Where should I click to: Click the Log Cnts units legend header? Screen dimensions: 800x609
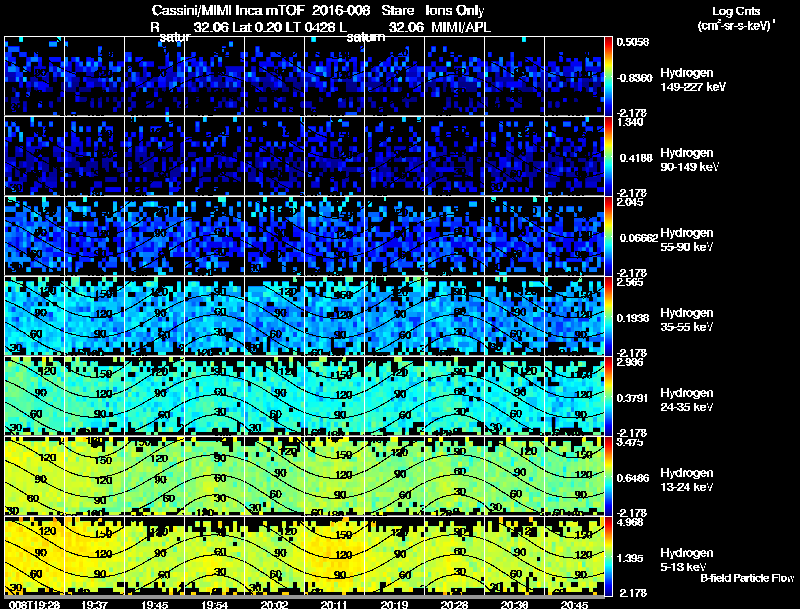click(x=736, y=11)
